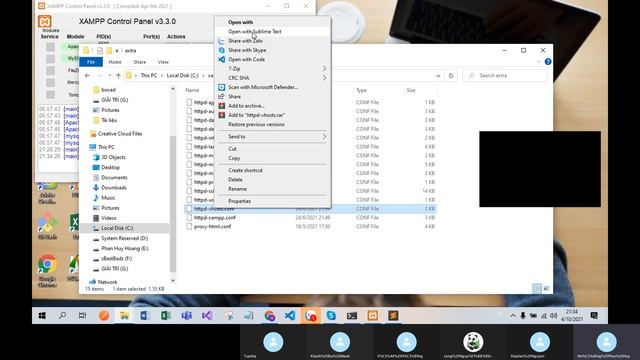Open the purple Visual Studio taskbar icon
This screenshot has width=640, height=360.
(207, 316)
